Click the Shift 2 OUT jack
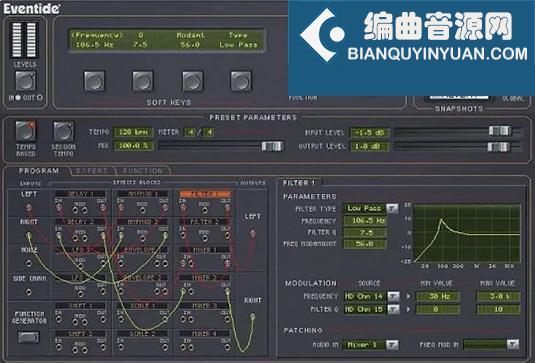Screen dimensions: 535x363 click(x=103, y=347)
